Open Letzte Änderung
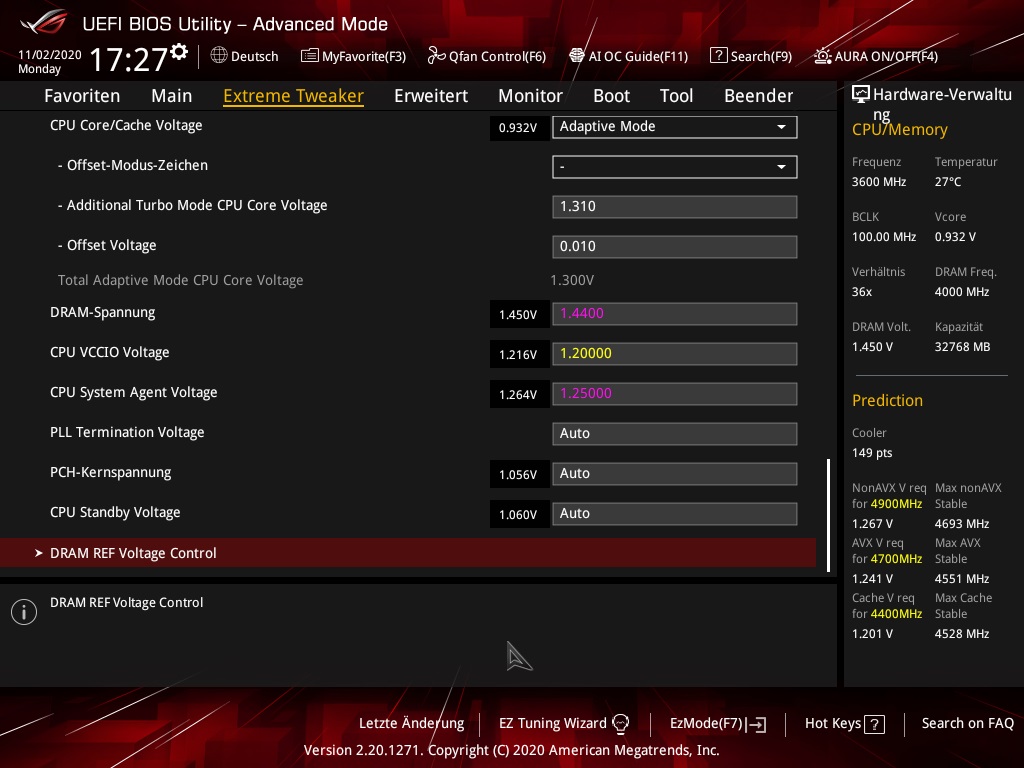 coord(411,724)
